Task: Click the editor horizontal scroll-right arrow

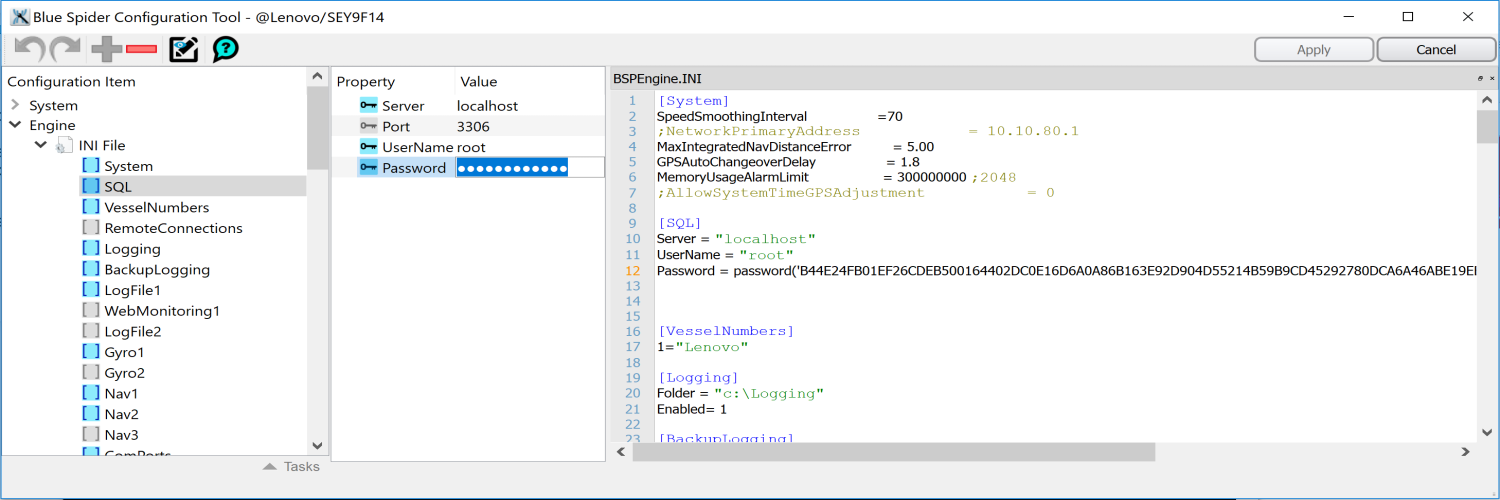Action: 1466,452
